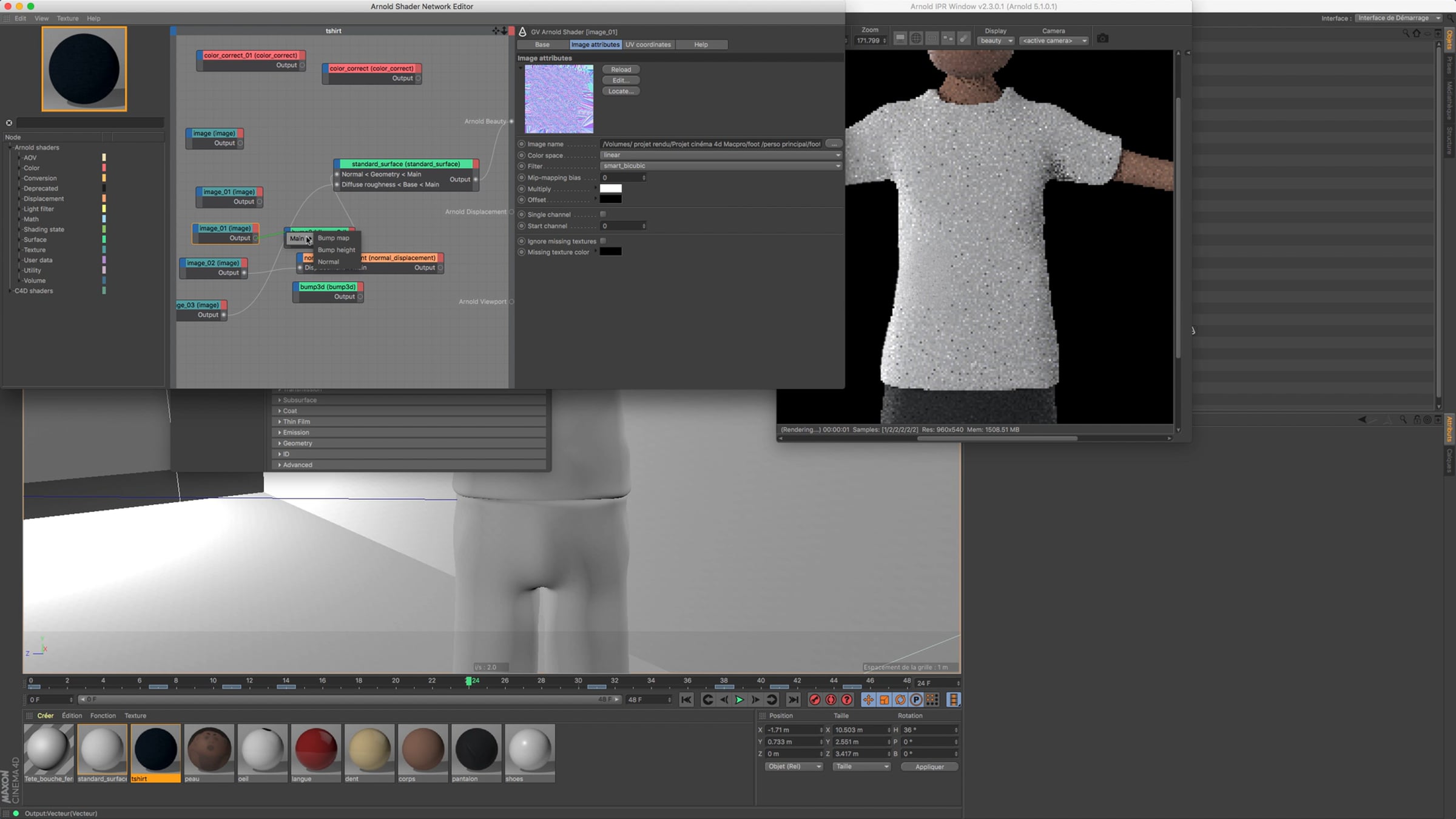The height and width of the screenshot is (819, 1456).
Task: Switch to the Base tab
Action: [542, 44]
